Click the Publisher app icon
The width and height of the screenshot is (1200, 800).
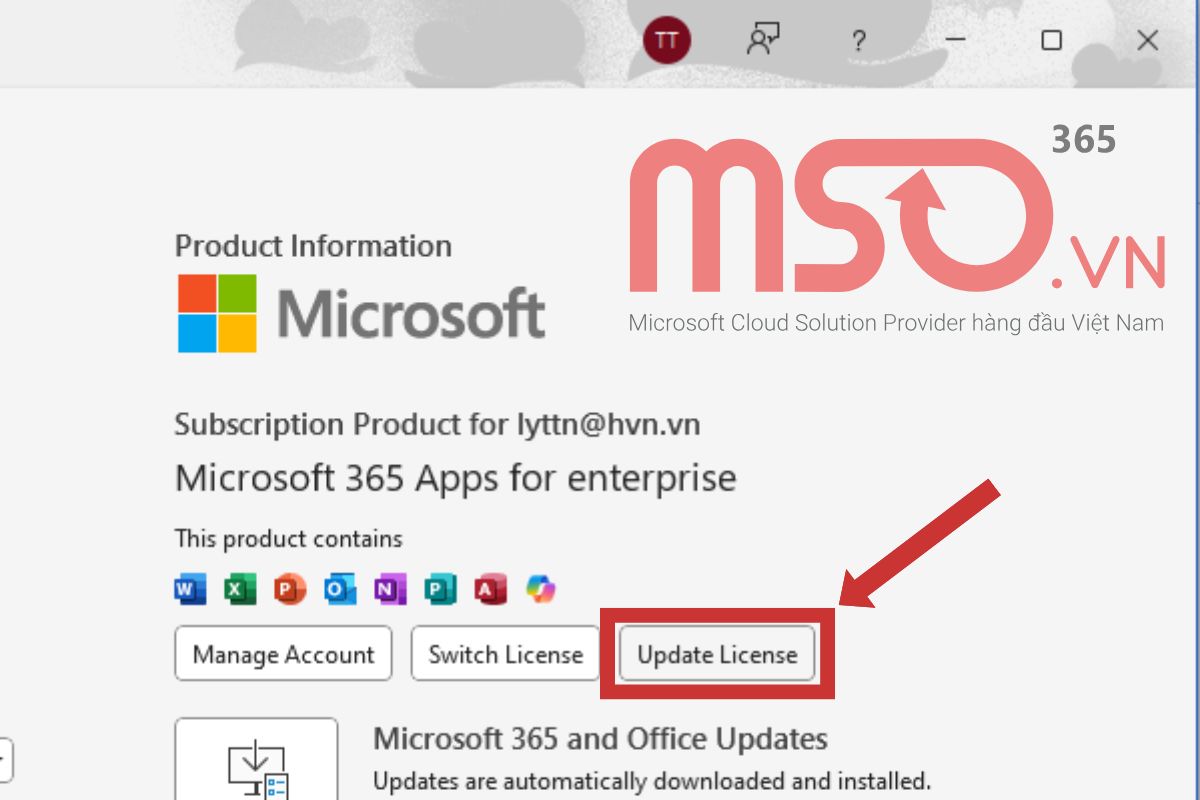[439, 590]
